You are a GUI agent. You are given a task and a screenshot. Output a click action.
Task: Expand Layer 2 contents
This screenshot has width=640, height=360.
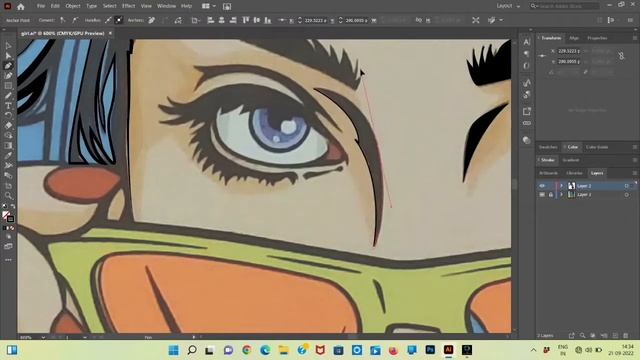point(561,186)
